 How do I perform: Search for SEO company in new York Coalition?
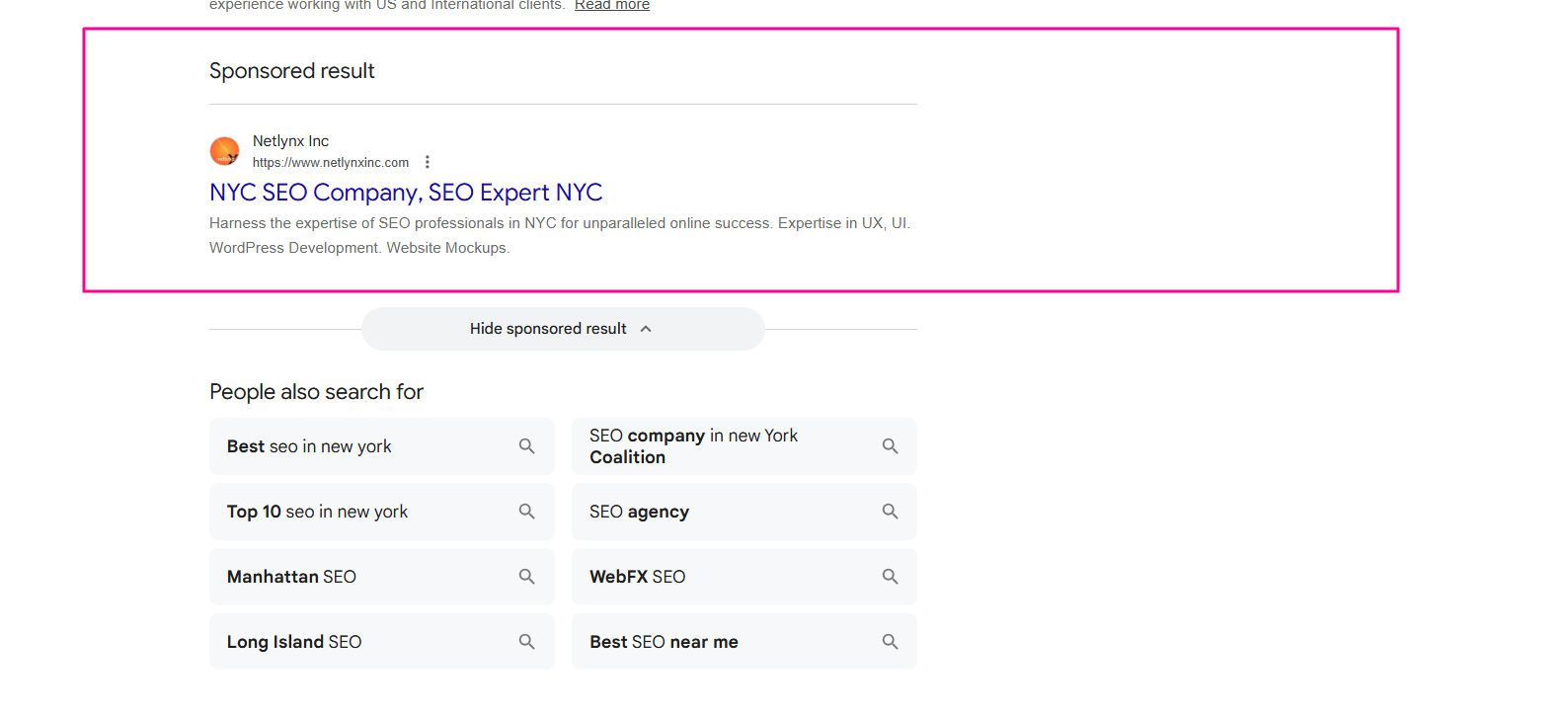(745, 446)
